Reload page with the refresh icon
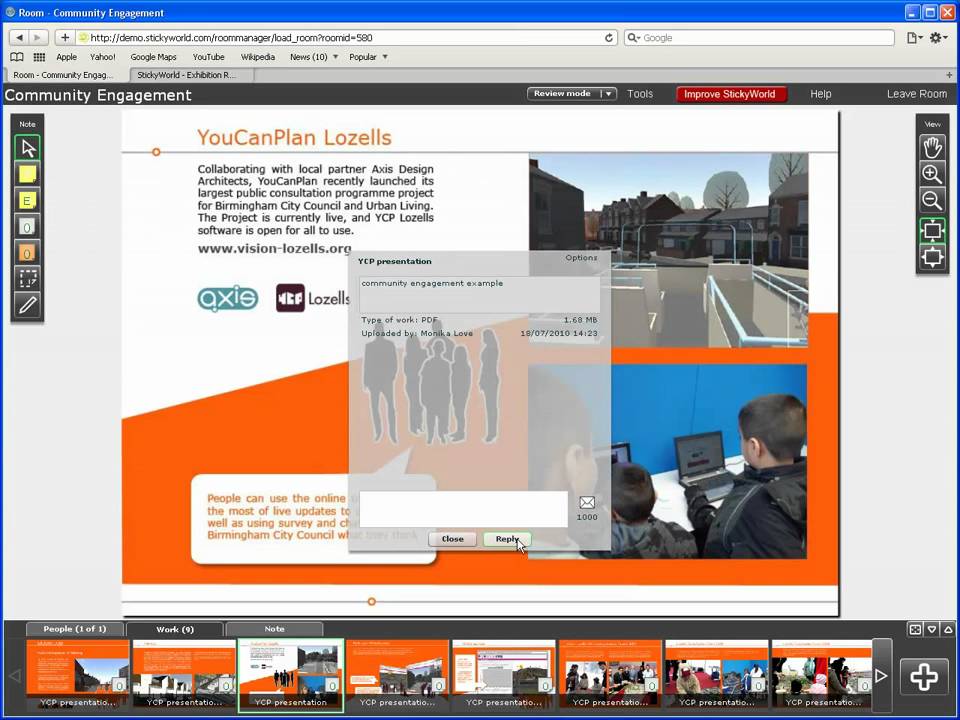Viewport: 960px width, 720px height. (x=609, y=38)
